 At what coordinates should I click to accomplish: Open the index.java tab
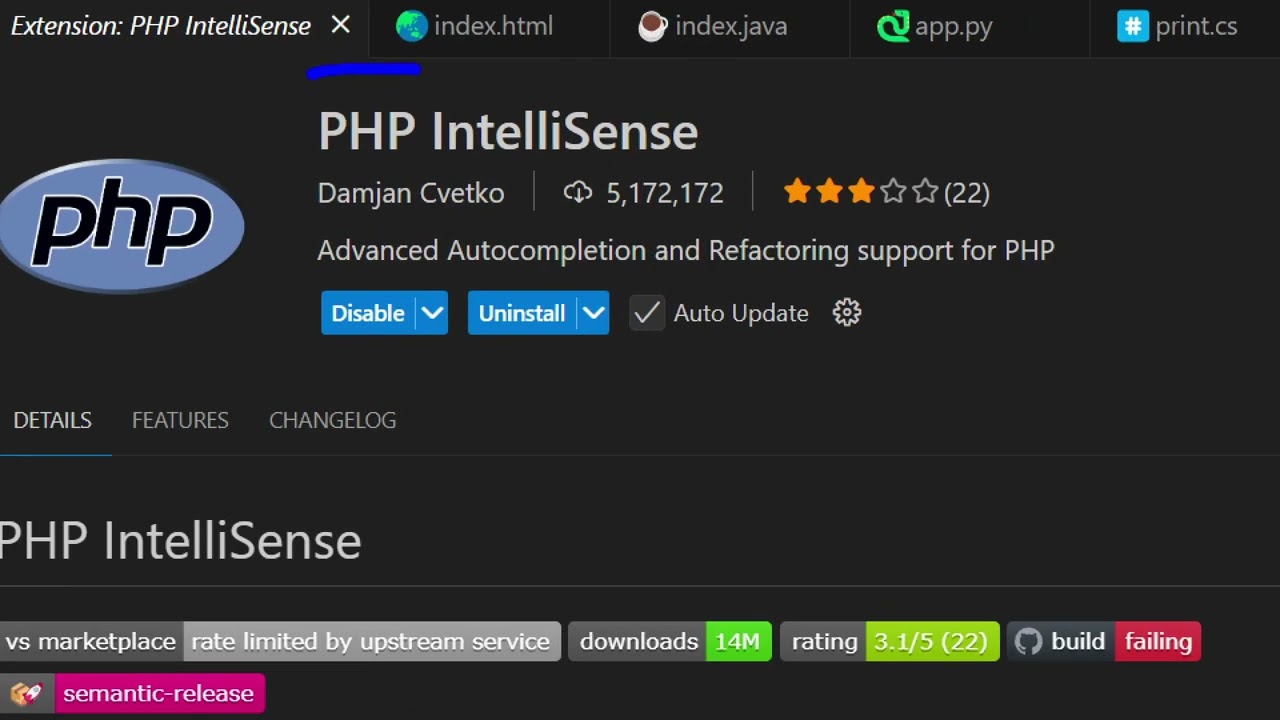(729, 26)
